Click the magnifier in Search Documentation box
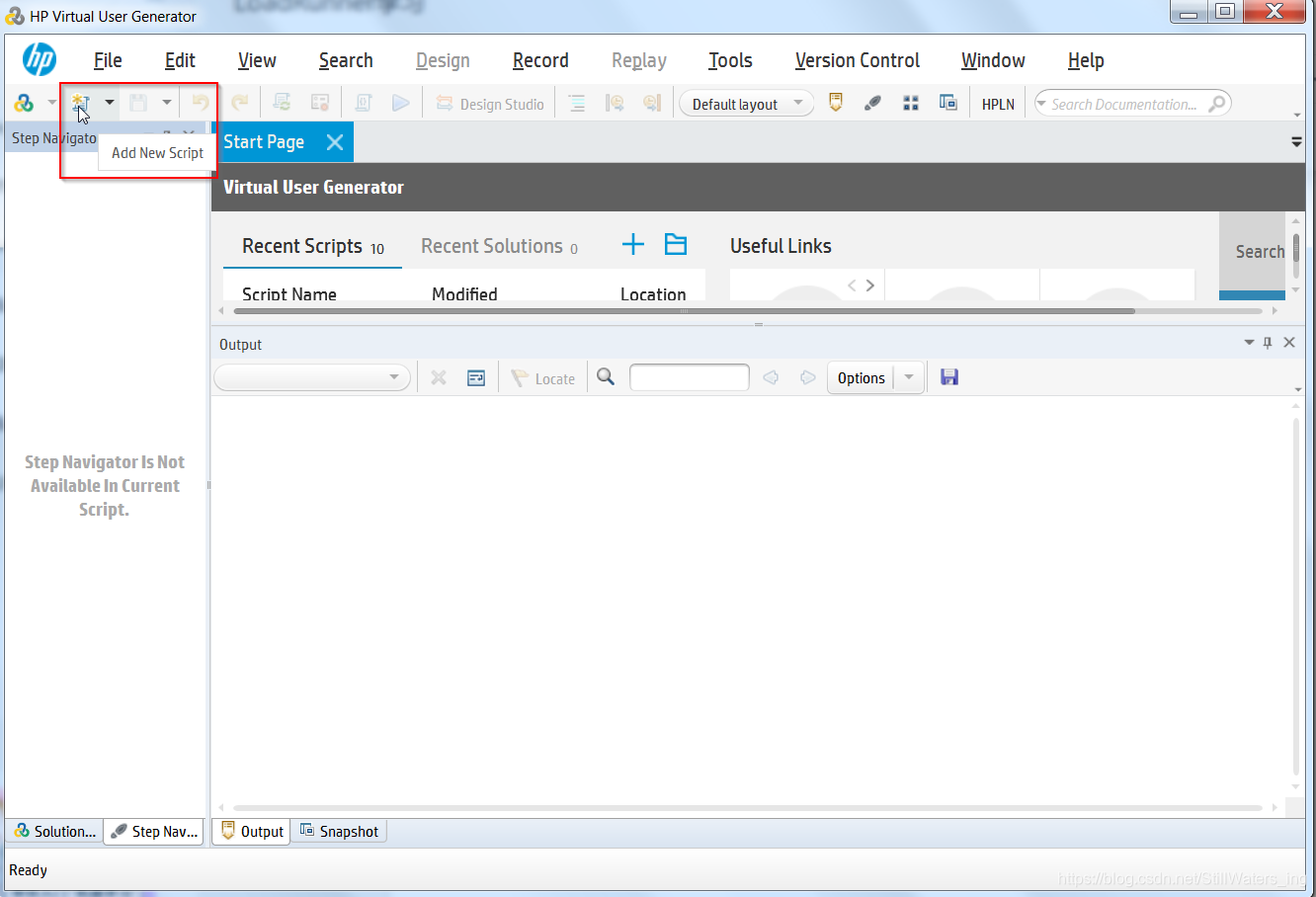The width and height of the screenshot is (1316, 897). [1217, 103]
